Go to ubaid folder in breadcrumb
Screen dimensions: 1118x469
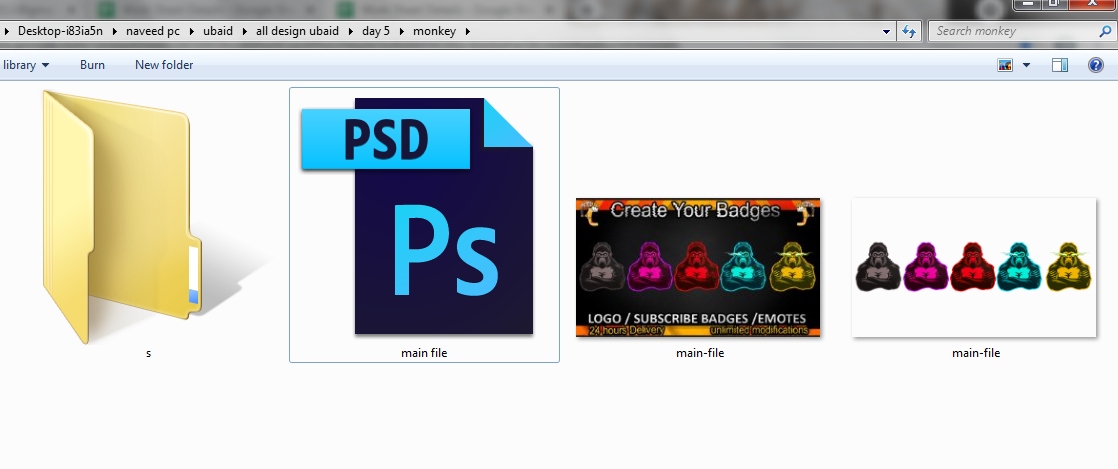(x=218, y=31)
